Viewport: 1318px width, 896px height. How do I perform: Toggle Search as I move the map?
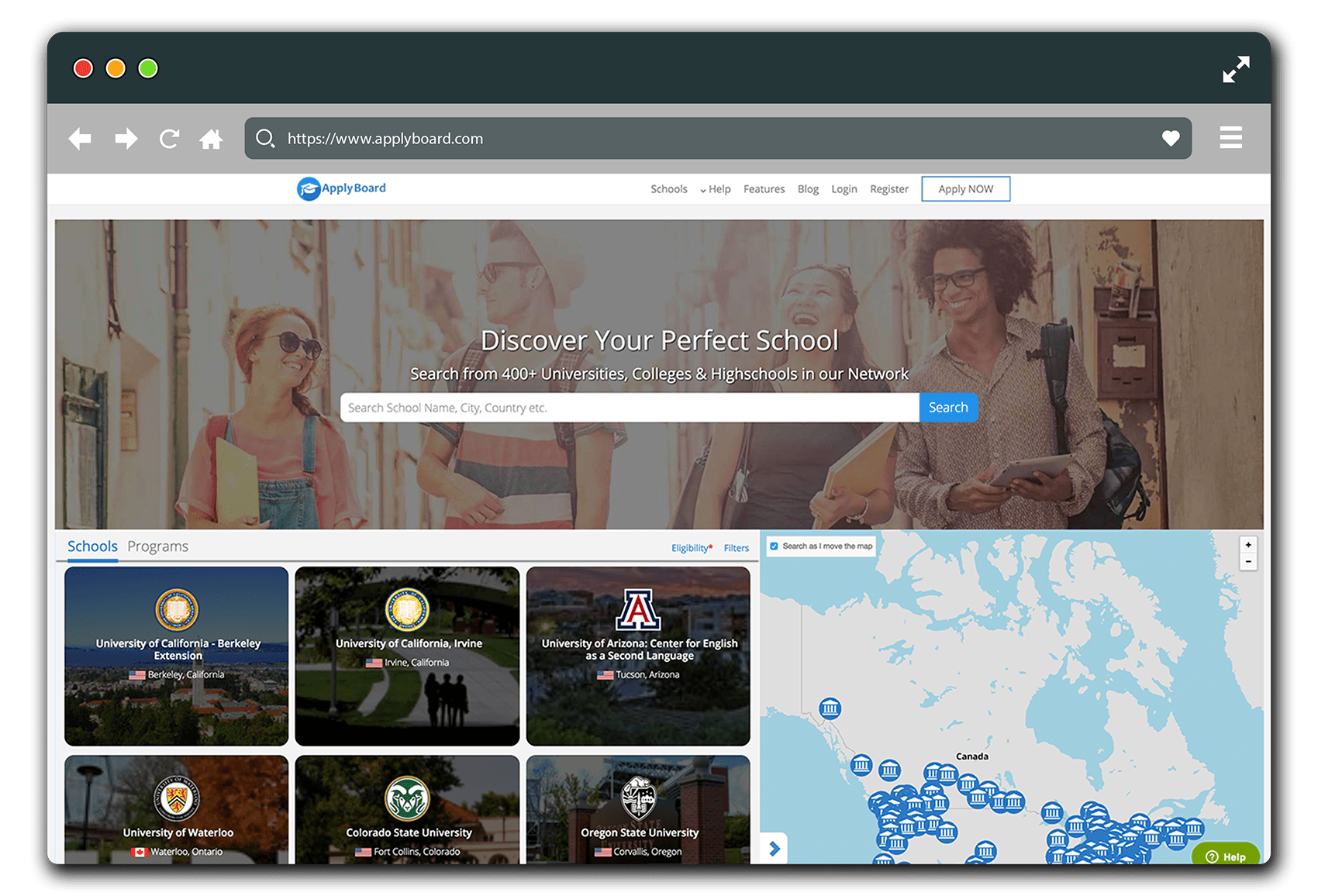pyautogui.click(x=774, y=546)
